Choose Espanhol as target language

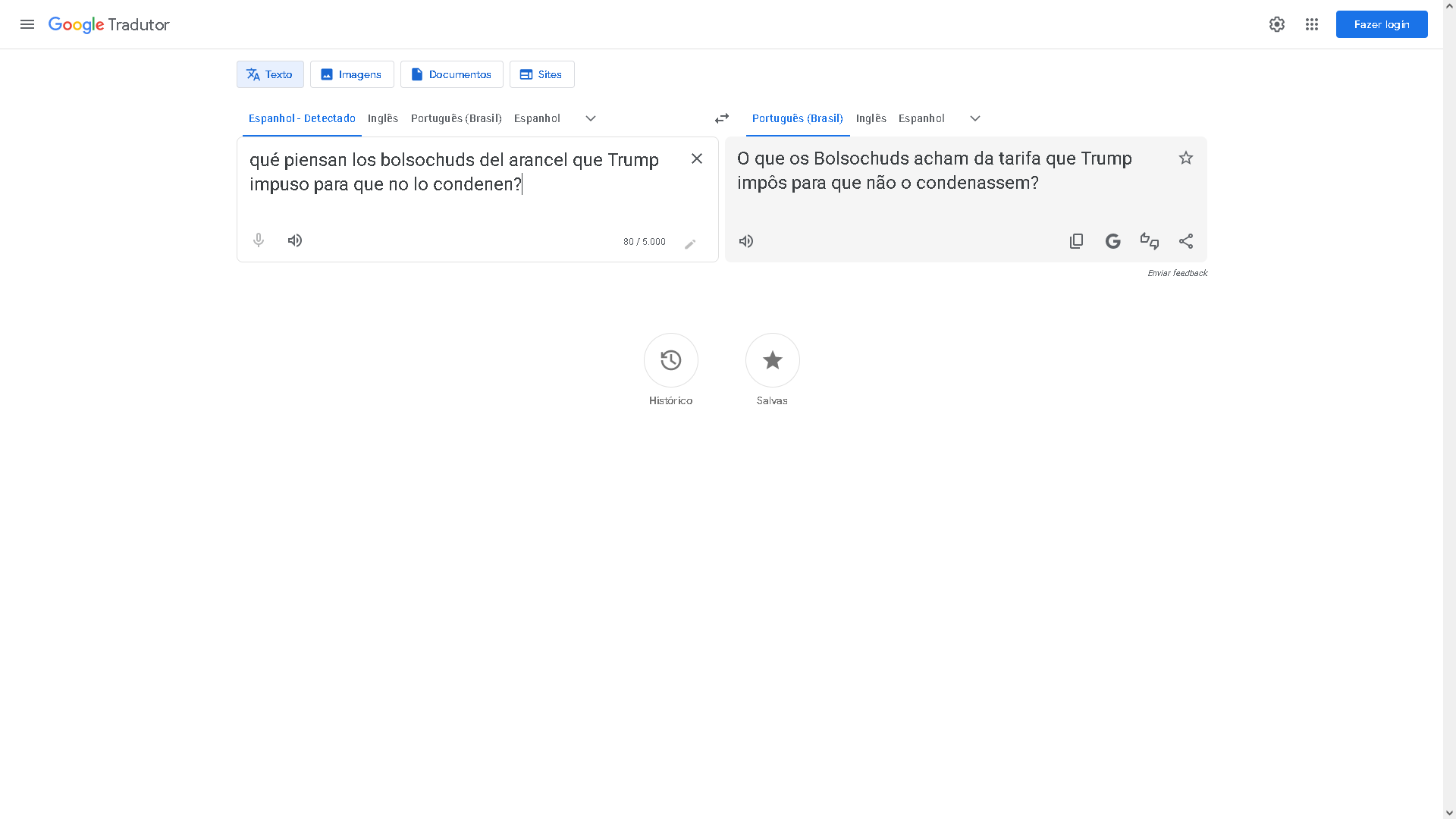click(921, 118)
